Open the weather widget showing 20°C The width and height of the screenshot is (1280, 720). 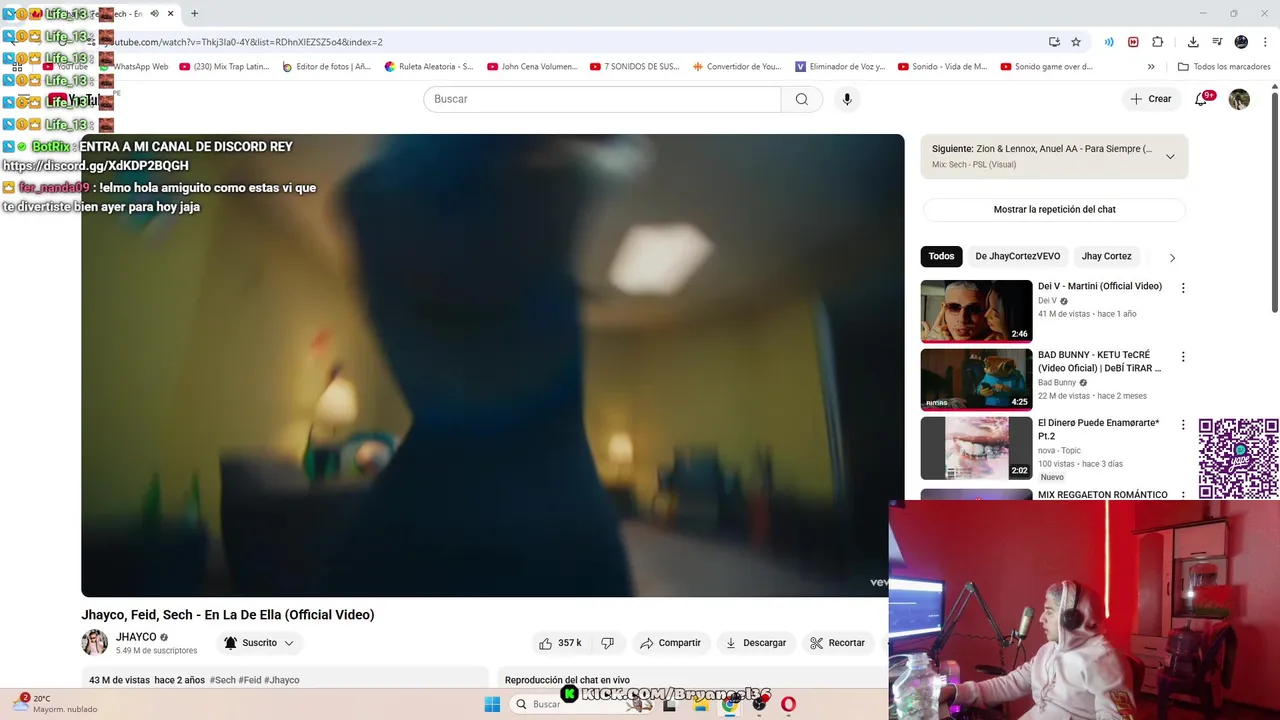55,704
